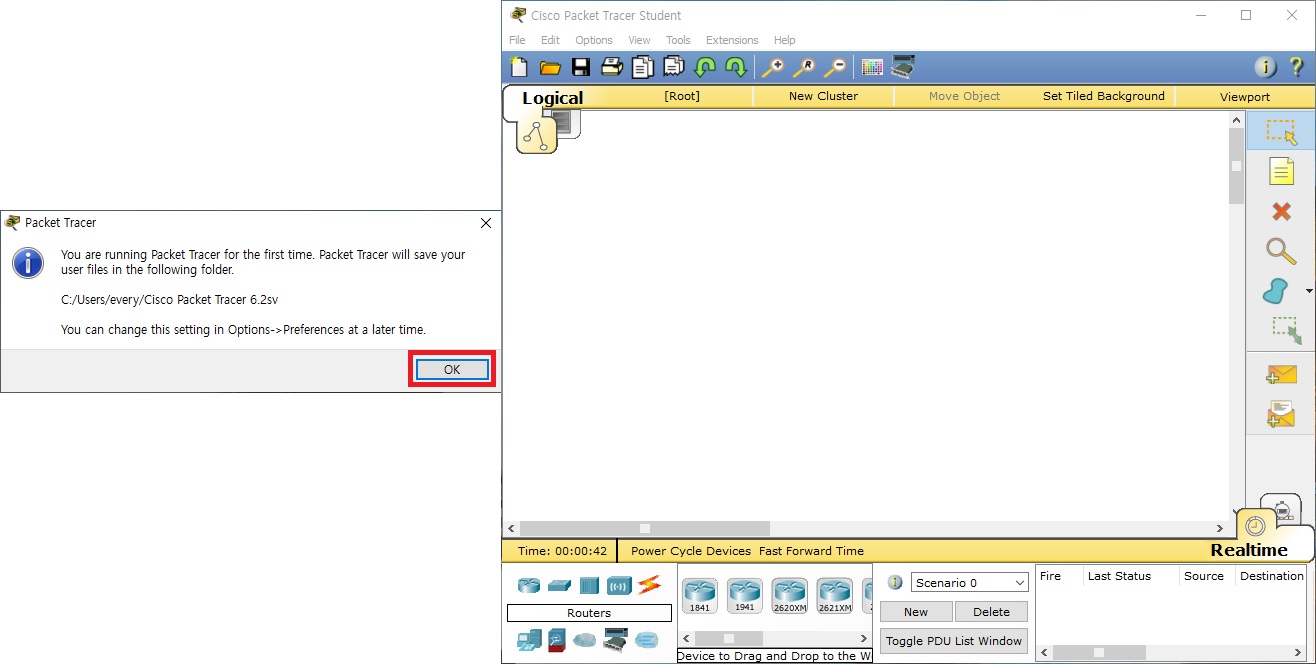Click the Print icon in toolbar
Image resolution: width=1316 pixels, height=664 pixels.
click(x=612, y=67)
